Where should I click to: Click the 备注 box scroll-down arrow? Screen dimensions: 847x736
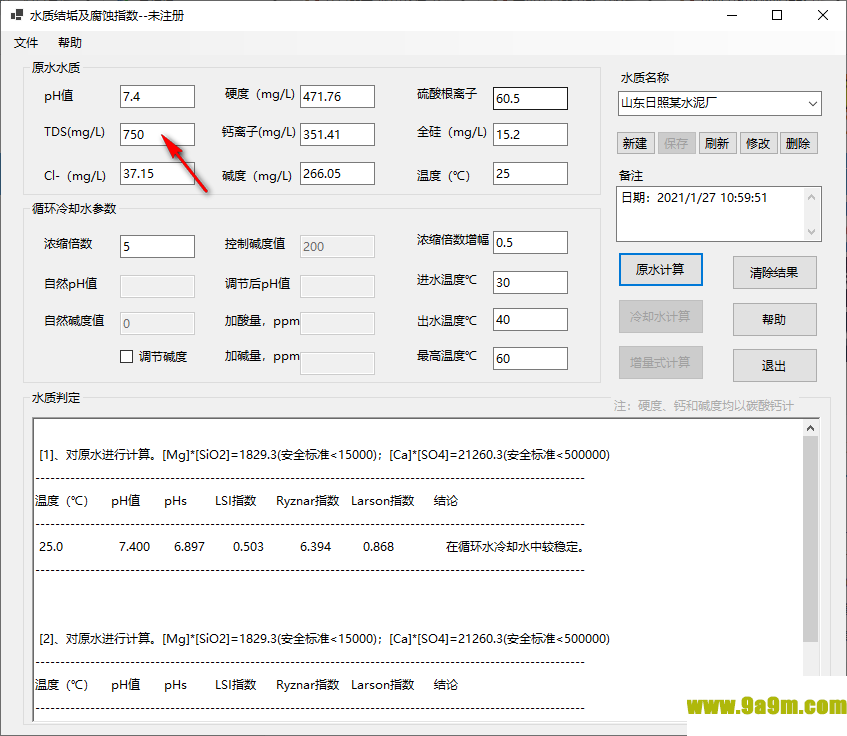point(811,232)
